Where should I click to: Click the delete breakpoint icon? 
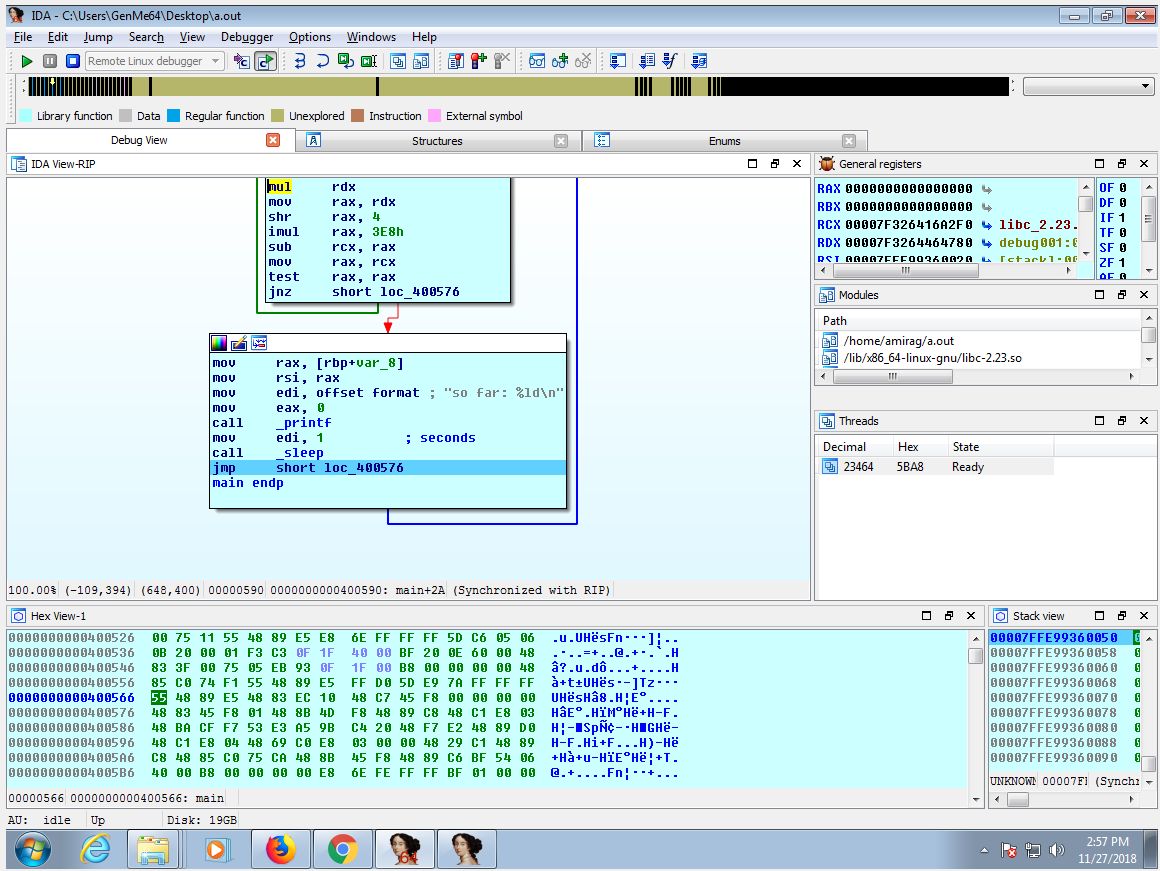pos(502,61)
